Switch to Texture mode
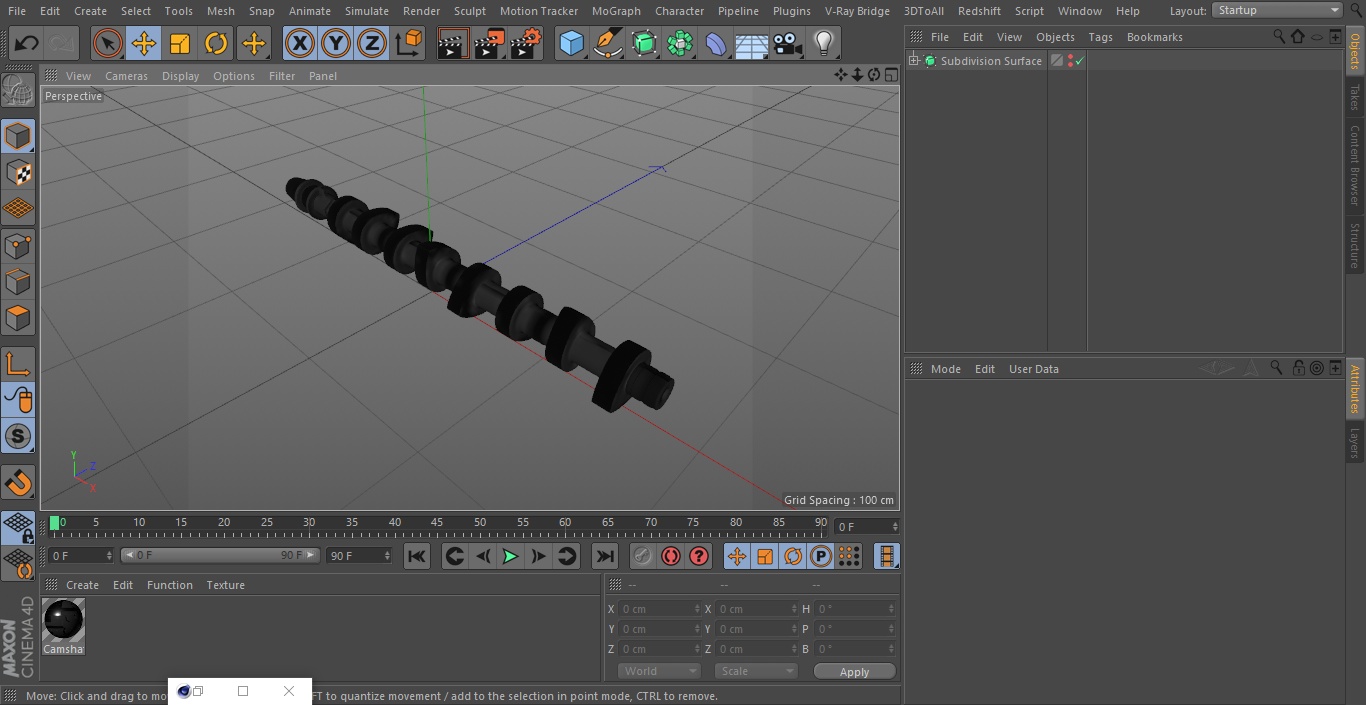 point(18,173)
